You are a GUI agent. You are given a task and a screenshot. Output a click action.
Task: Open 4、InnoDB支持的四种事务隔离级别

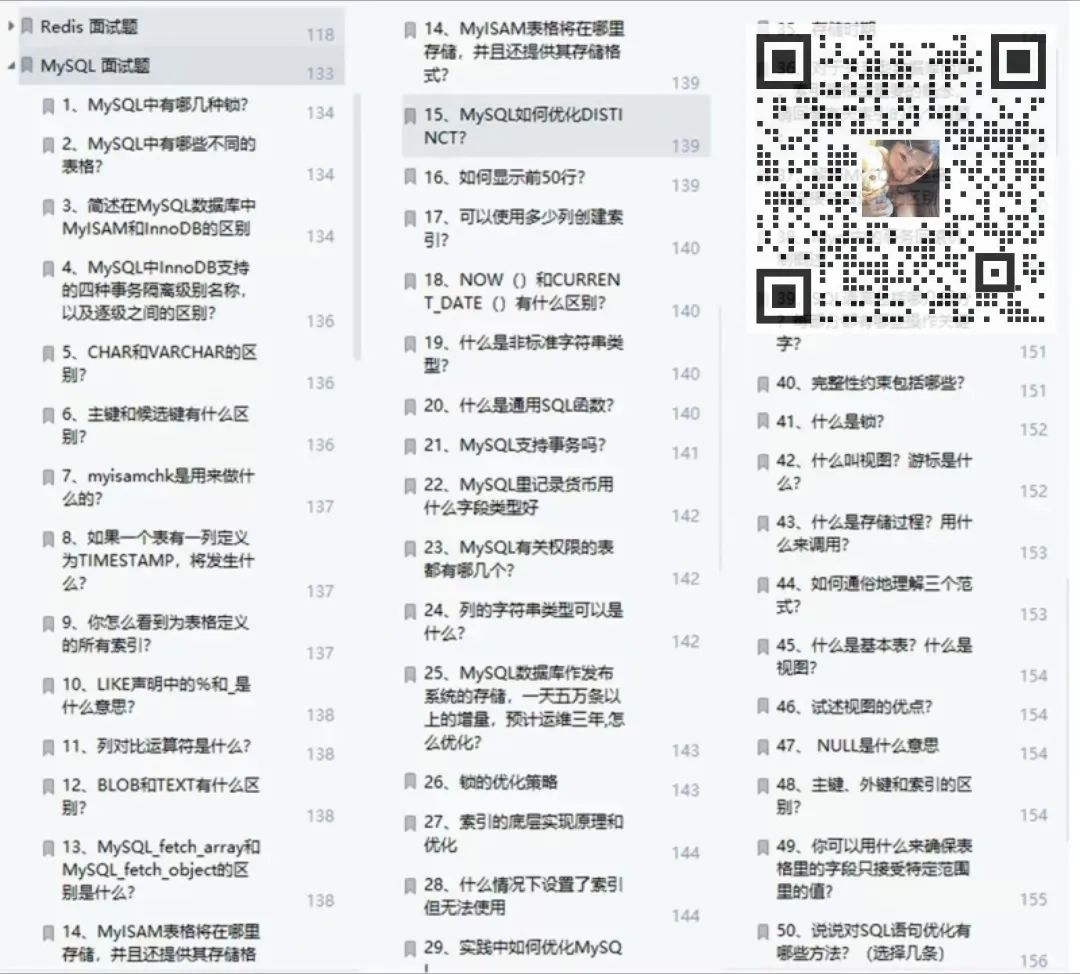(x=156, y=290)
